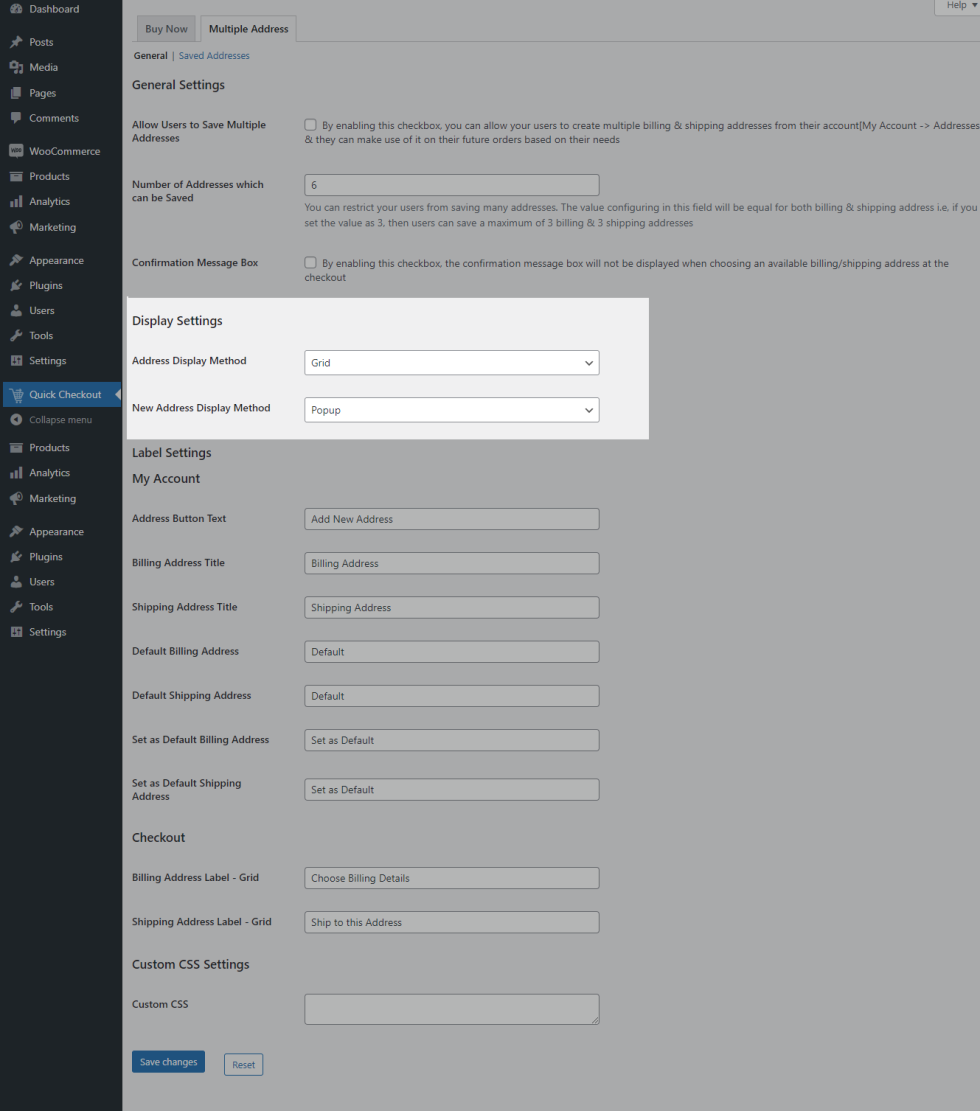Open the Comments speech bubble icon
Image resolution: width=980 pixels, height=1111 pixels.
pos(16,118)
